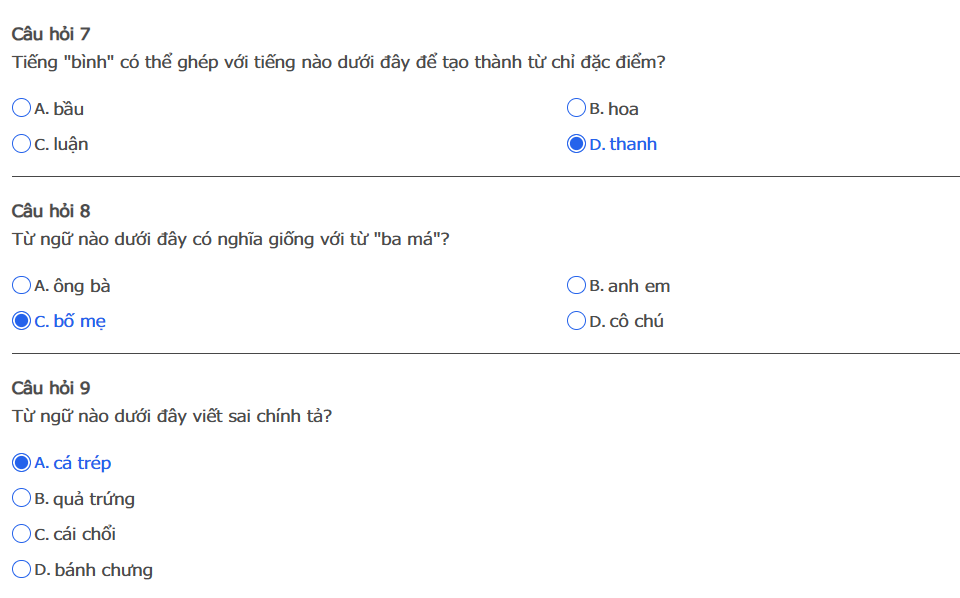Select A. ông bà for question 8
The width and height of the screenshot is (960, 598).
(x=21, y=286)
